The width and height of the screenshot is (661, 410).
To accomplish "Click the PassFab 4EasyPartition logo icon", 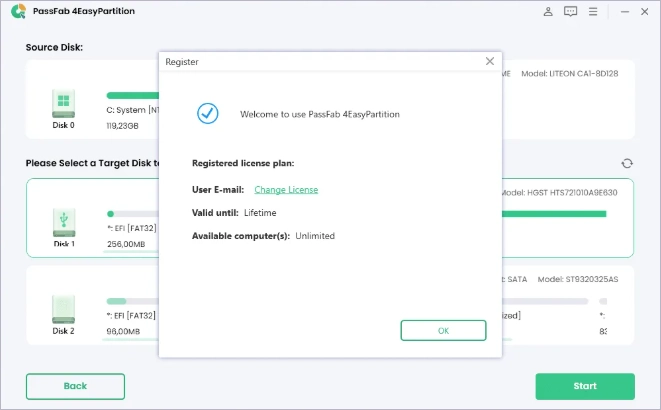I will [19, 11].
